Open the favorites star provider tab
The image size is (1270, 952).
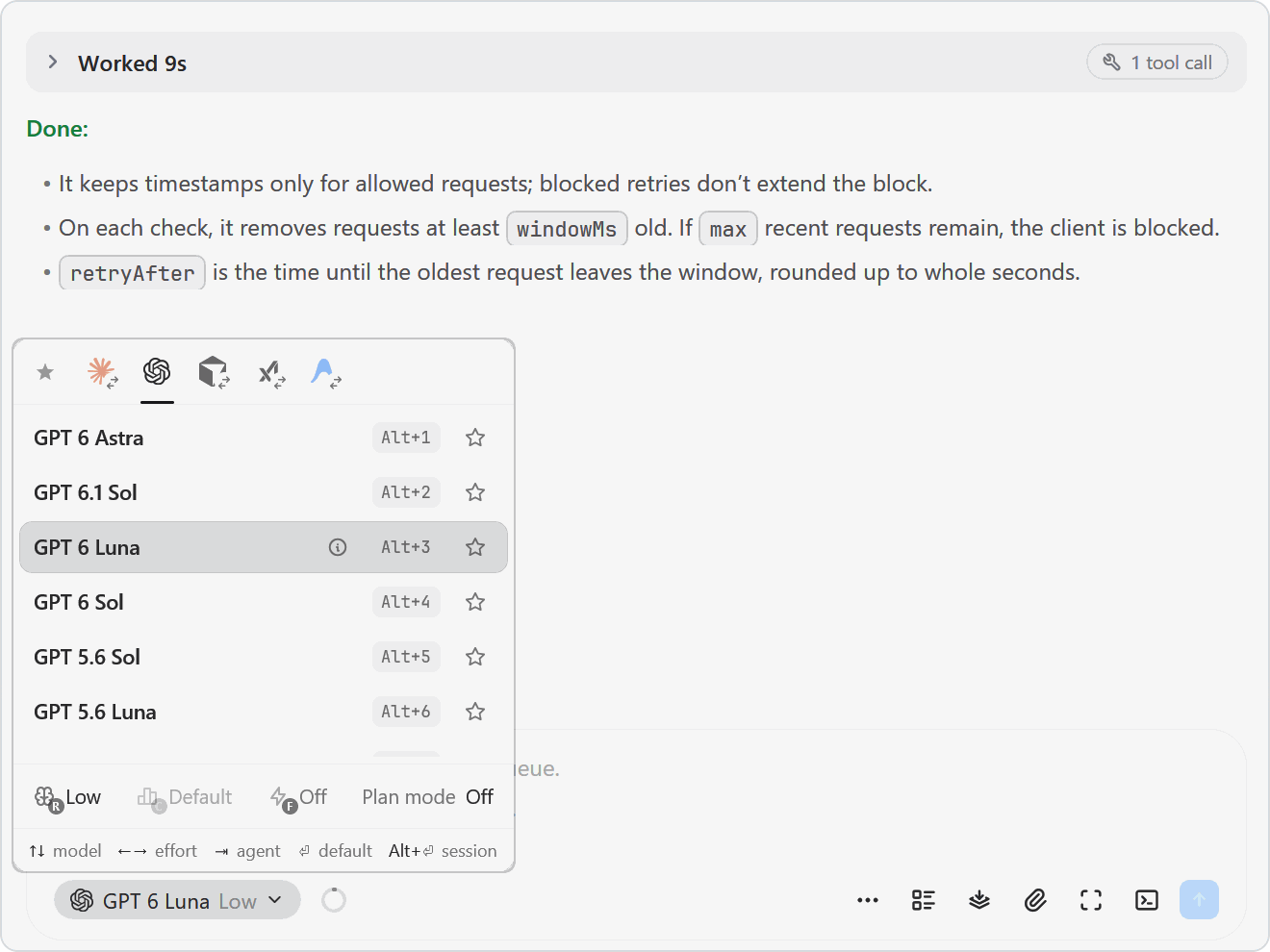[45, 372]
